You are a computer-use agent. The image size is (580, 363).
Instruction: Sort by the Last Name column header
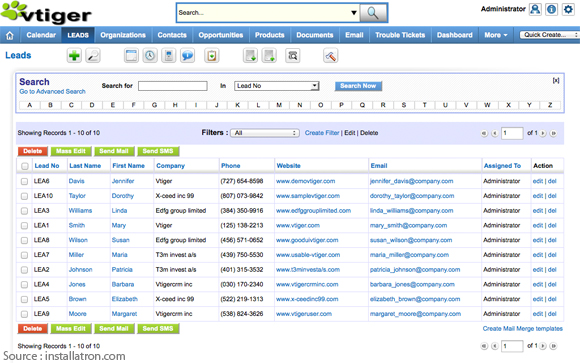tap(85, 166)
